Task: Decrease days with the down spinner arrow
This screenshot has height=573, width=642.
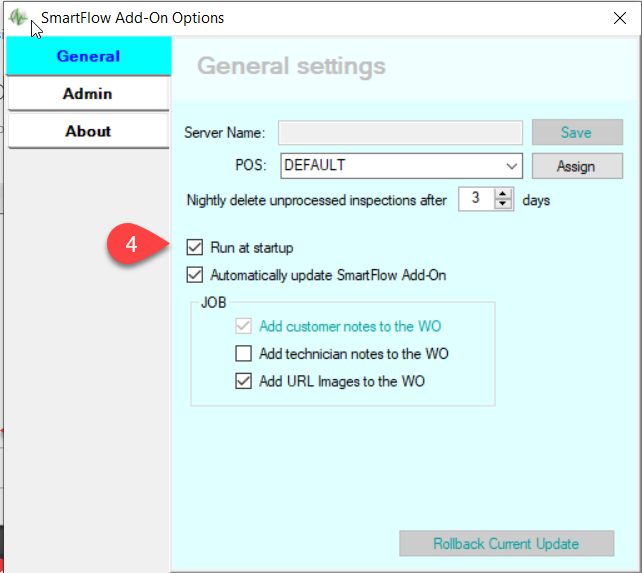Action: [x=503, y=204]
